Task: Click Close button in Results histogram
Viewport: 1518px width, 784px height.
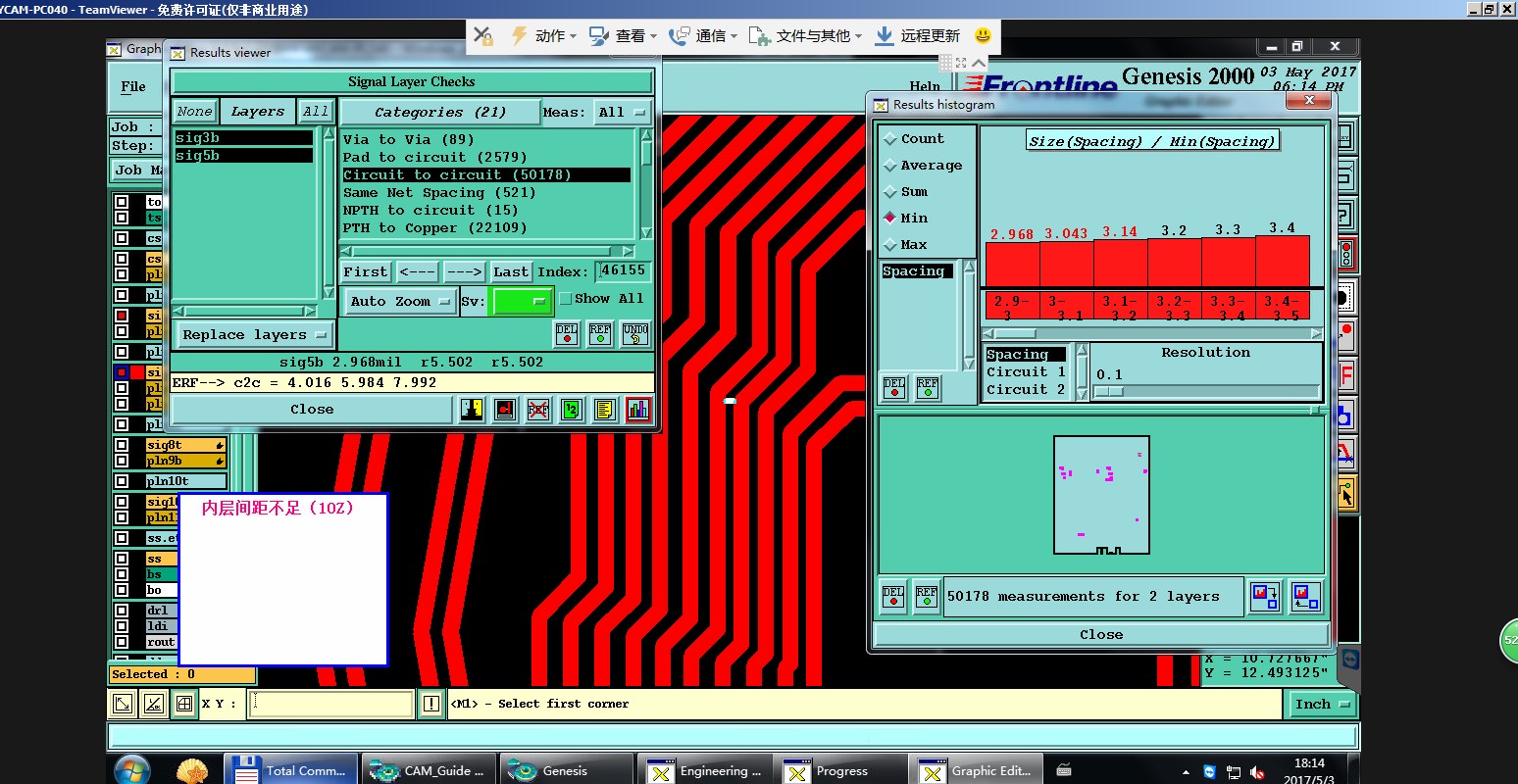Action: [1101, 635]
